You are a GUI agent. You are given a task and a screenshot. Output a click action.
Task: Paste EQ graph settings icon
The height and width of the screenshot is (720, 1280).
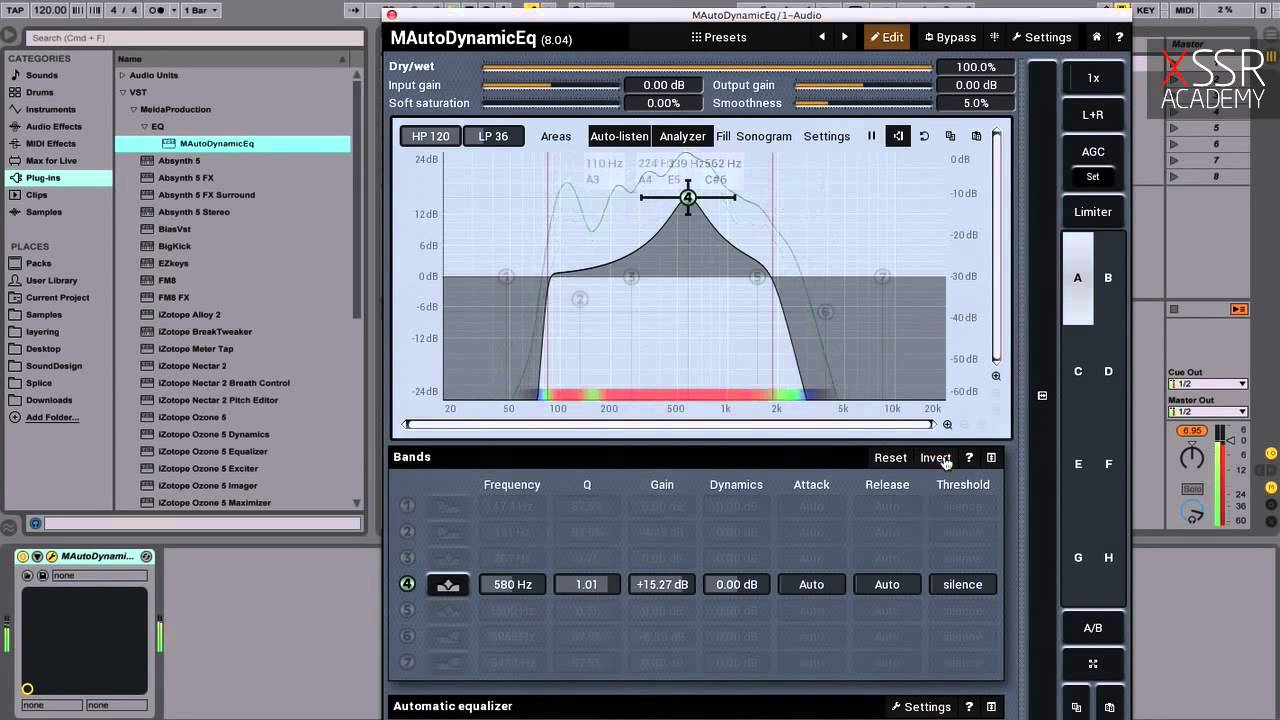[x=976, y=136]
